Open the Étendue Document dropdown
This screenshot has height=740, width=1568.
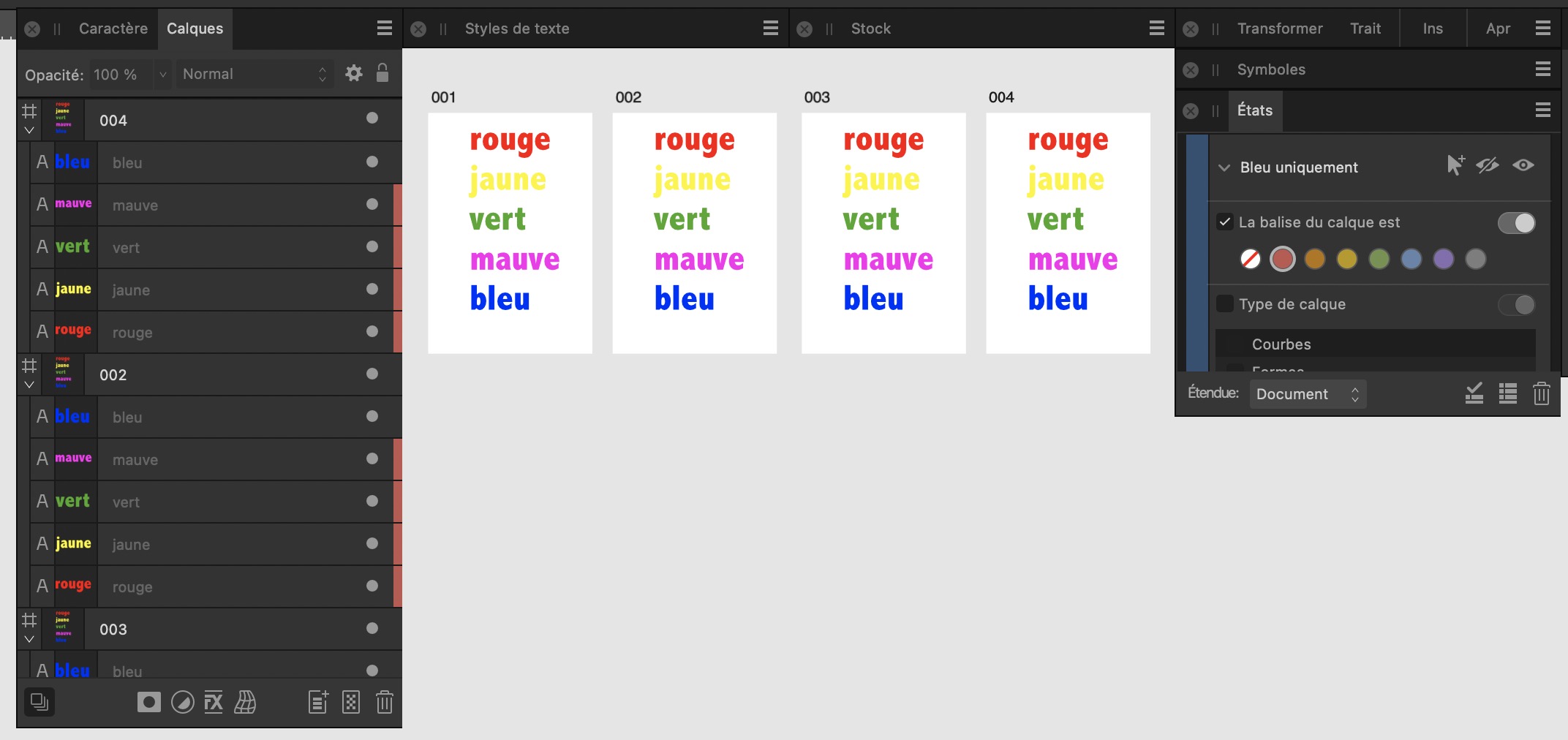pos(1308,394)
